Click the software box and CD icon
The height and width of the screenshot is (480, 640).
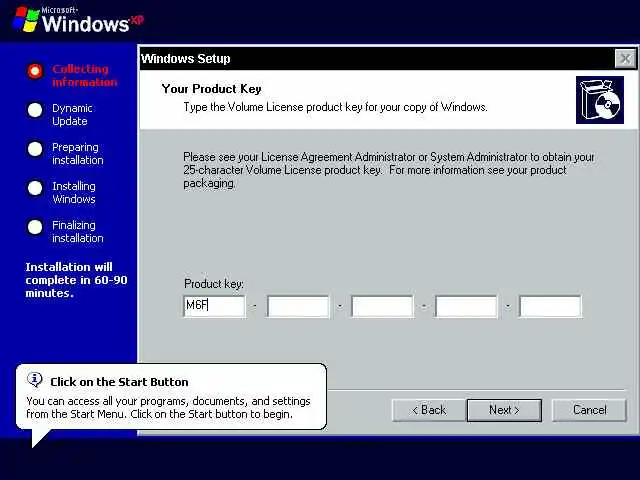point(600,100)
